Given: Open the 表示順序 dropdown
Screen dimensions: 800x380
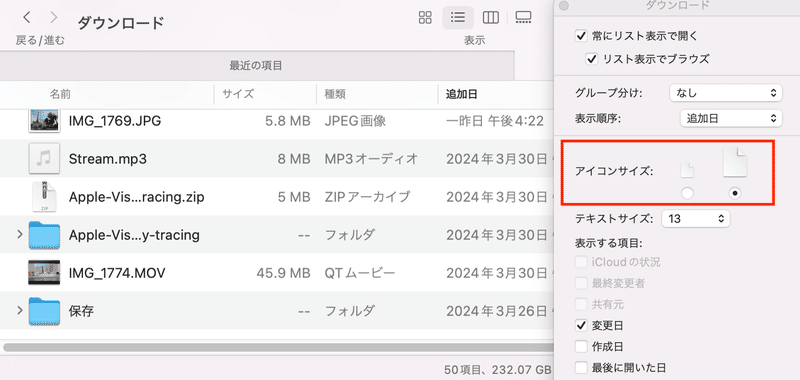Looking at the screenshot, I should tap(731, 118).
